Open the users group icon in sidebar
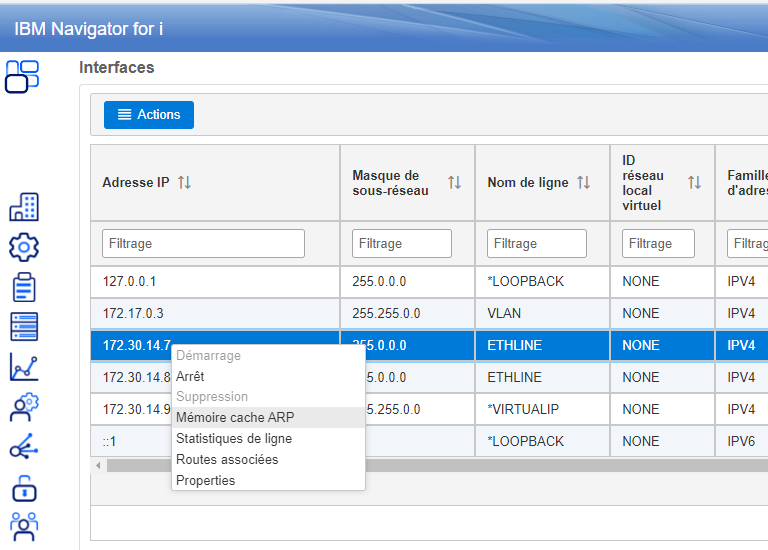This screenshot has width=768, height=550. (24, 526)
